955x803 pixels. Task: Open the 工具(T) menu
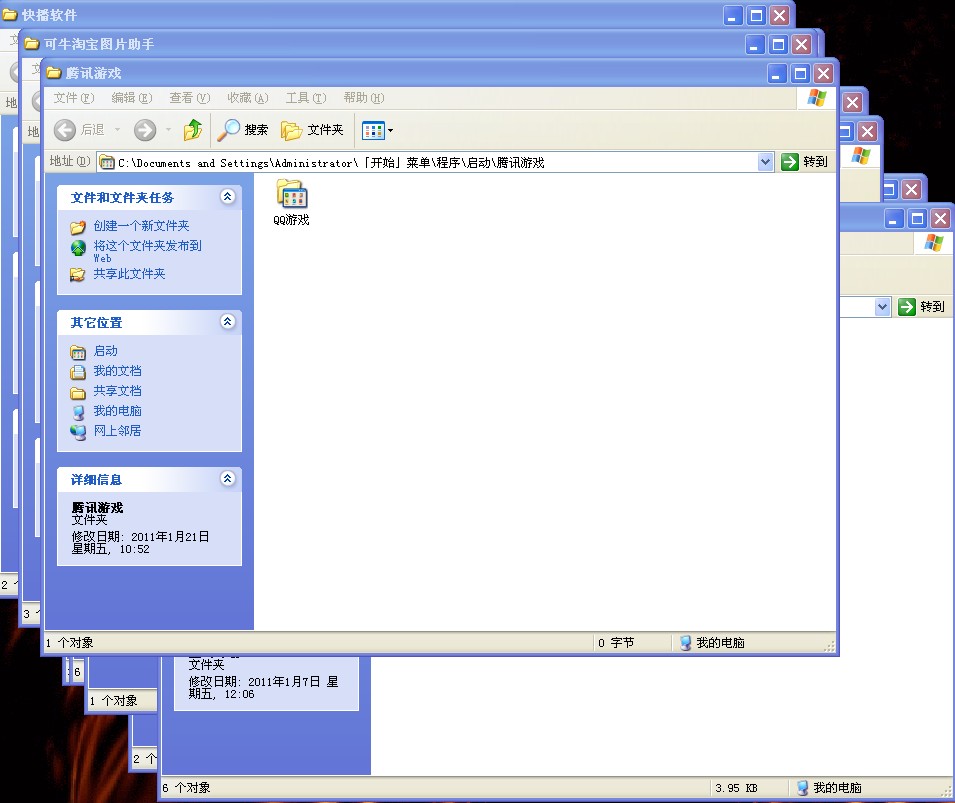306,98
